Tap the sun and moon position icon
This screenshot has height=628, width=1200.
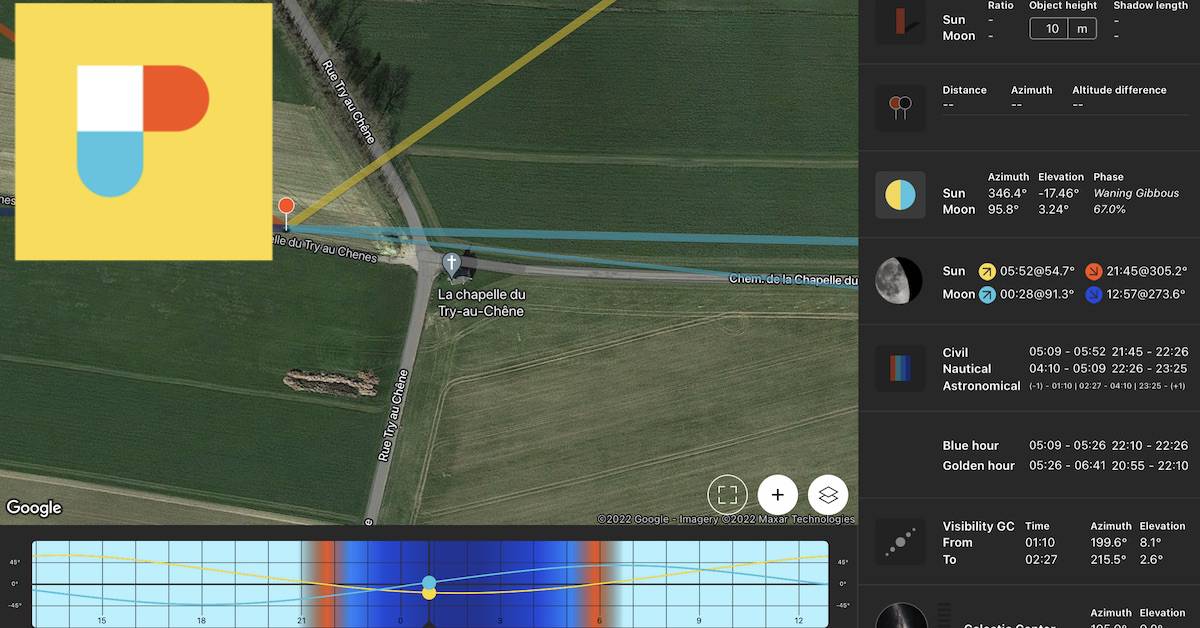tap(900, 194)
